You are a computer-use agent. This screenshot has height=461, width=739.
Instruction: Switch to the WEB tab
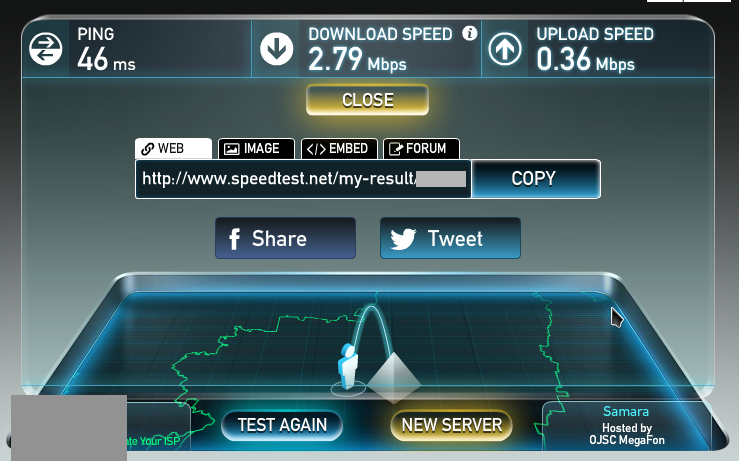[173, 148]
